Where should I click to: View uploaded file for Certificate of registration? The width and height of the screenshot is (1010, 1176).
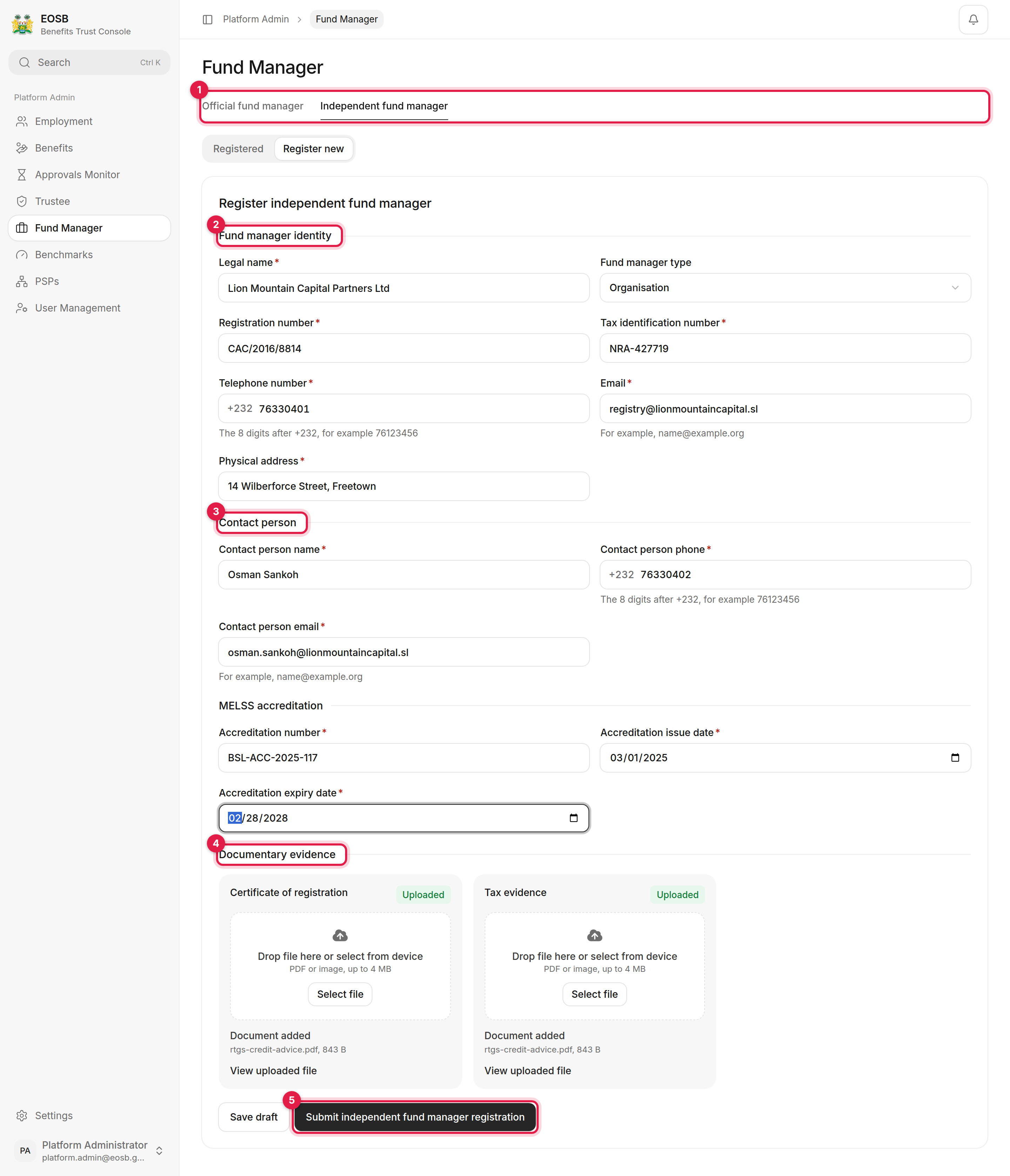274,1070
